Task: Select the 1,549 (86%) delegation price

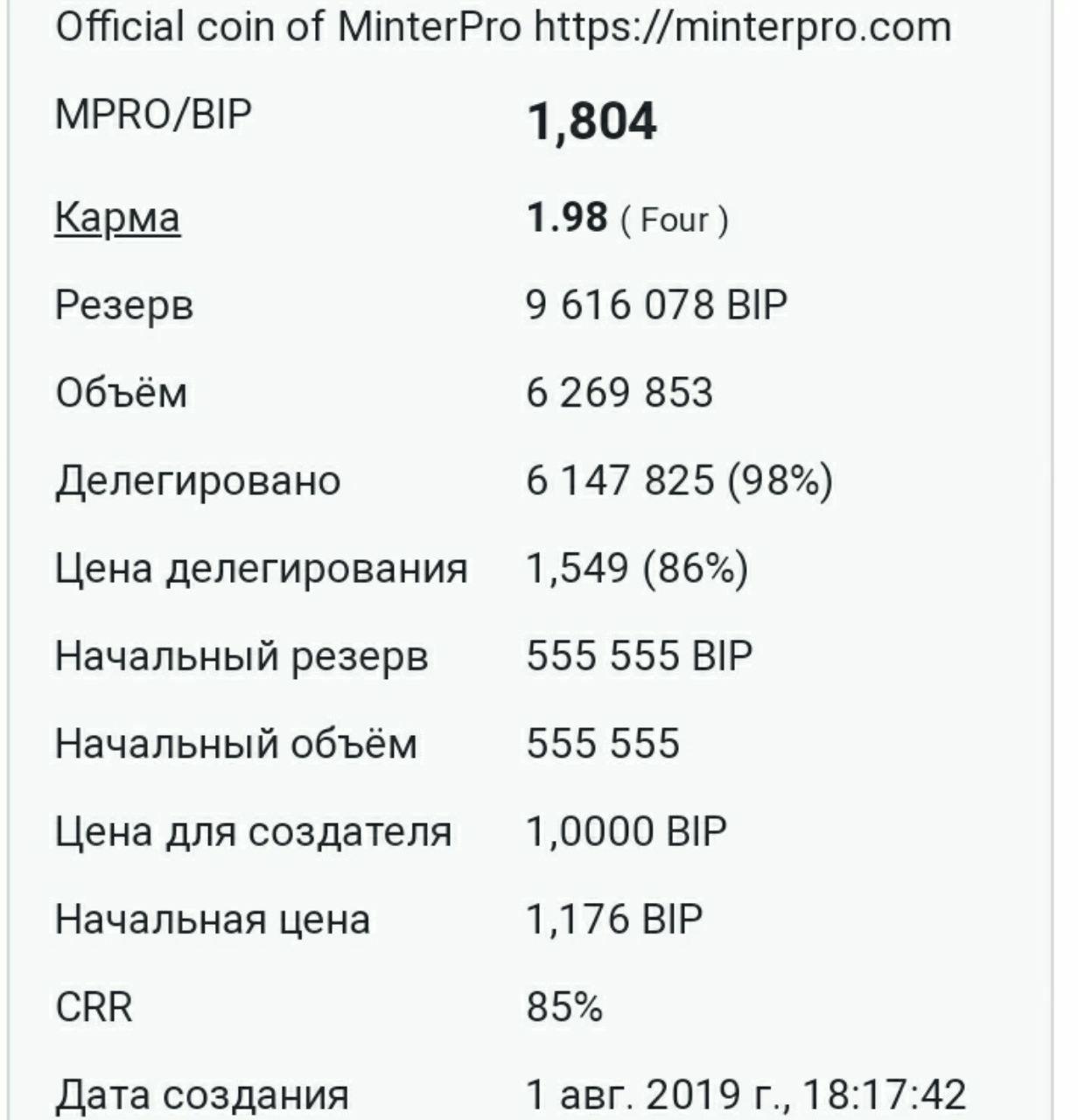Action: tap(637, 569)
